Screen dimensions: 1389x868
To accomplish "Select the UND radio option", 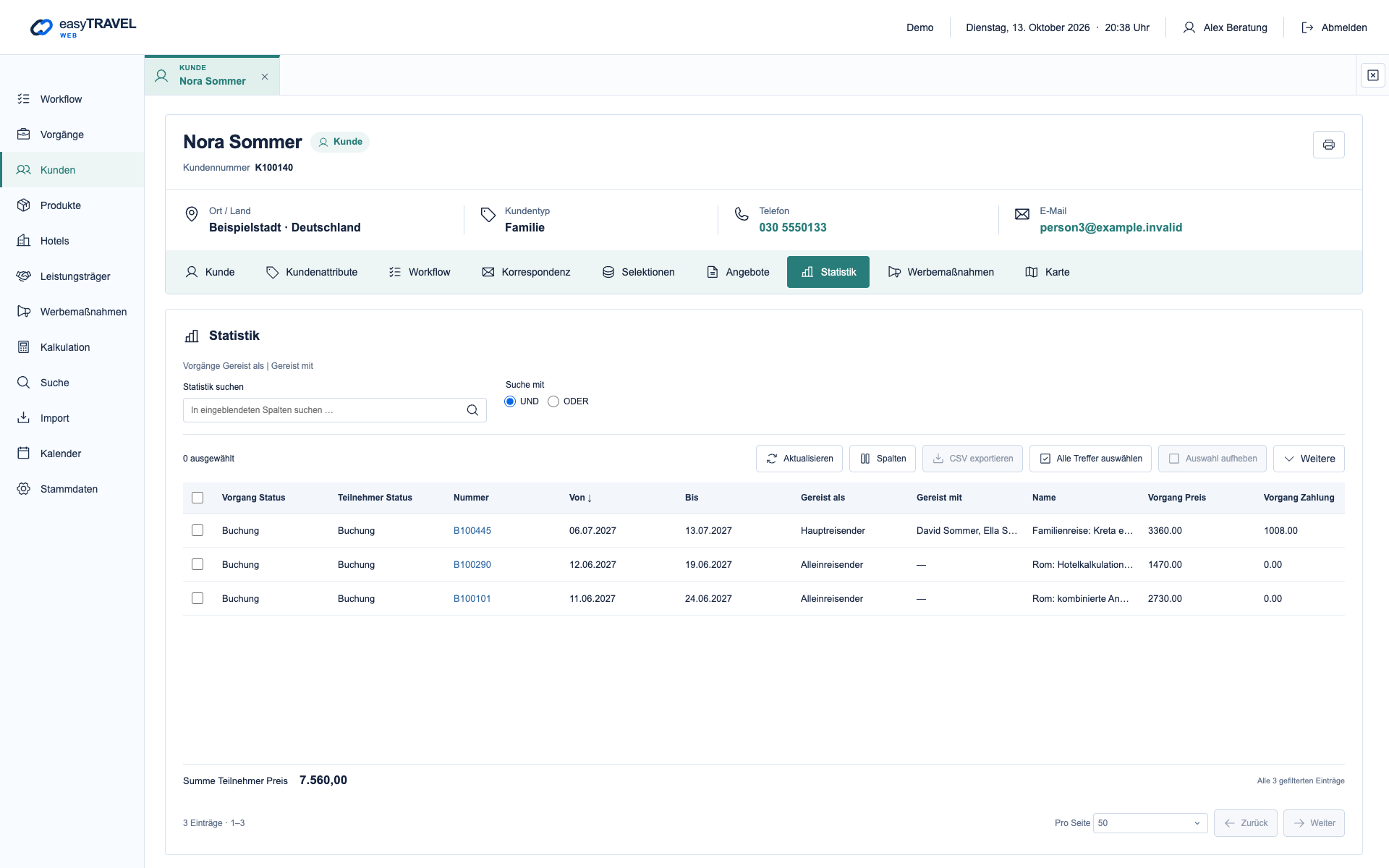I will [x=510, y=401].
